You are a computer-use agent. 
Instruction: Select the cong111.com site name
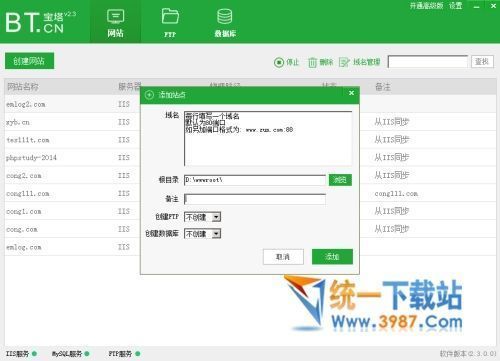pos(28,194)
